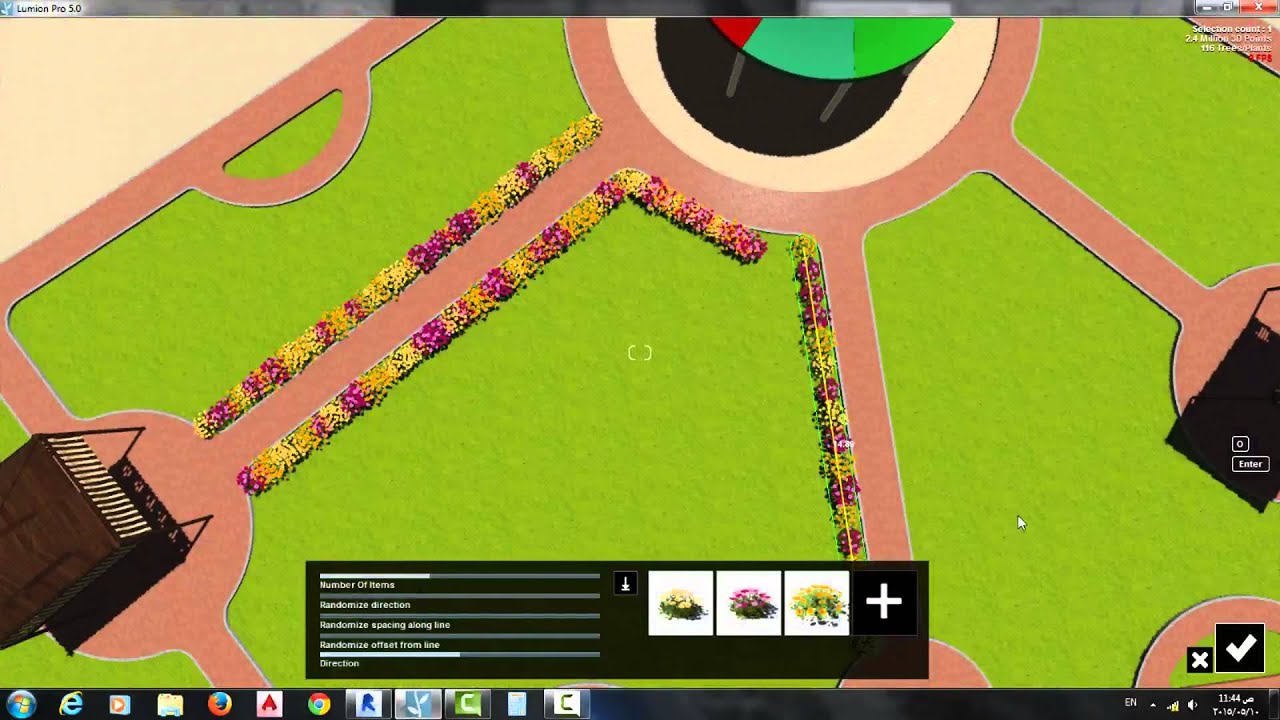1280x720 pixels.
Task: Open Revit from the taskbar
Action: (x=368, y=704)
